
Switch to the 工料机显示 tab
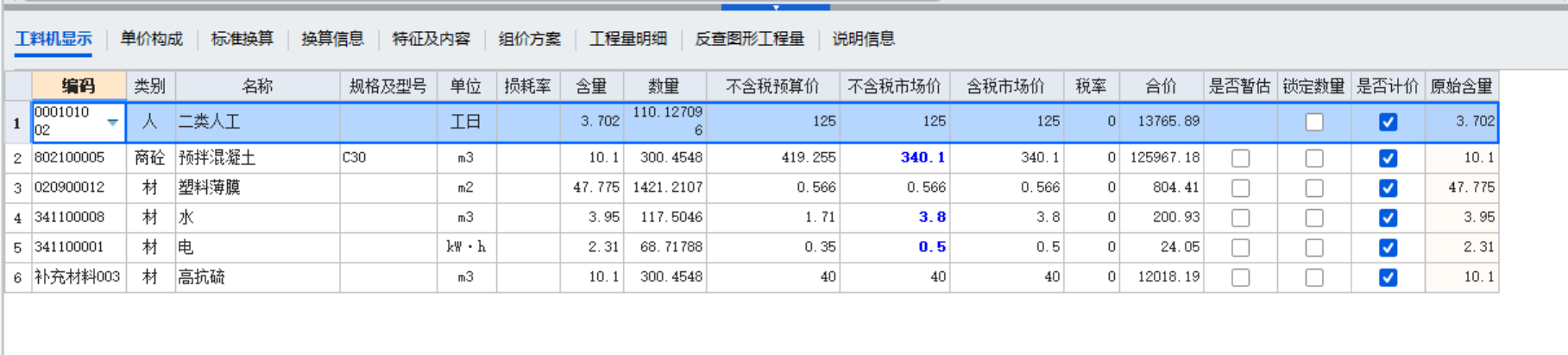54,39
